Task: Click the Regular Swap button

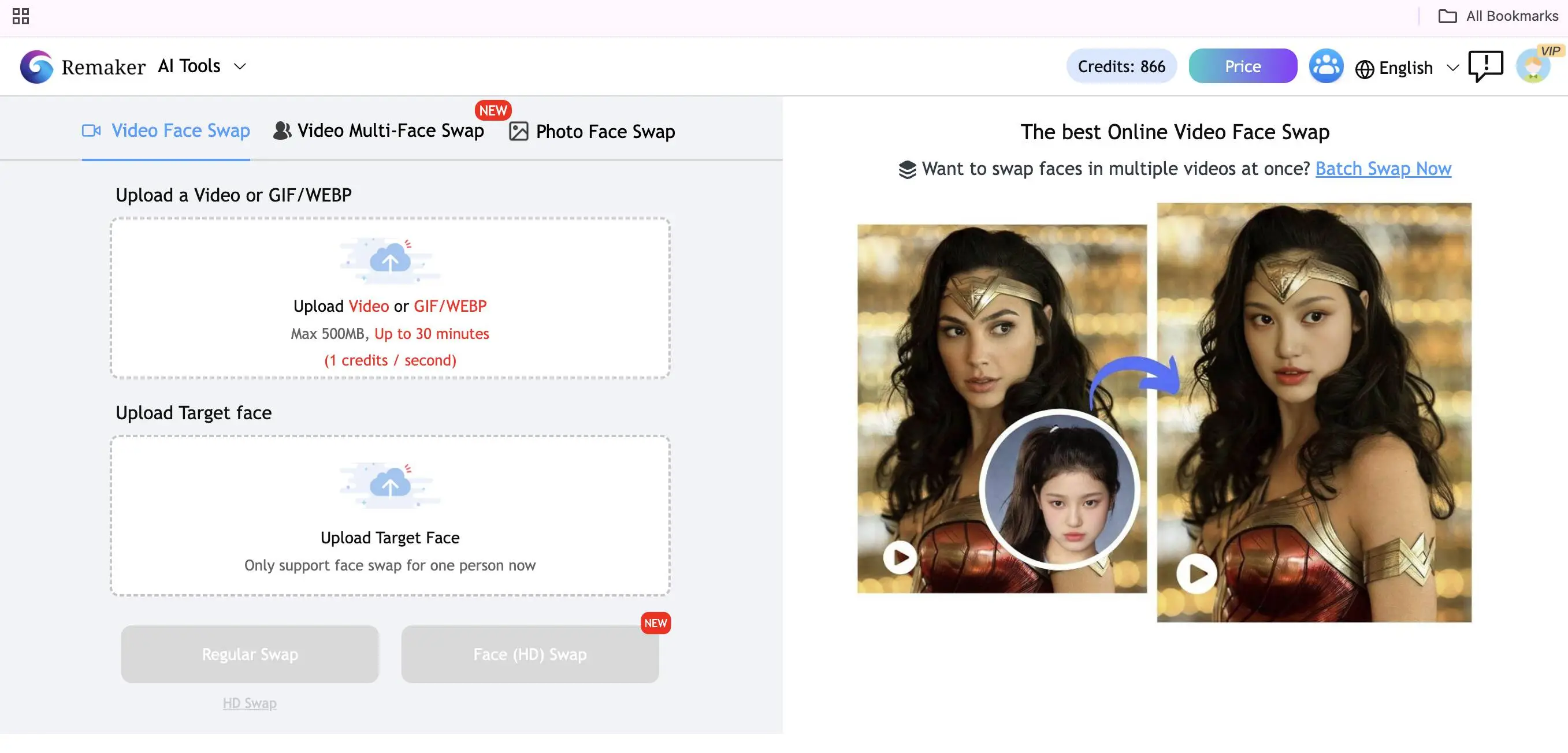Action: pyautogui.click(x=250, y=654)
